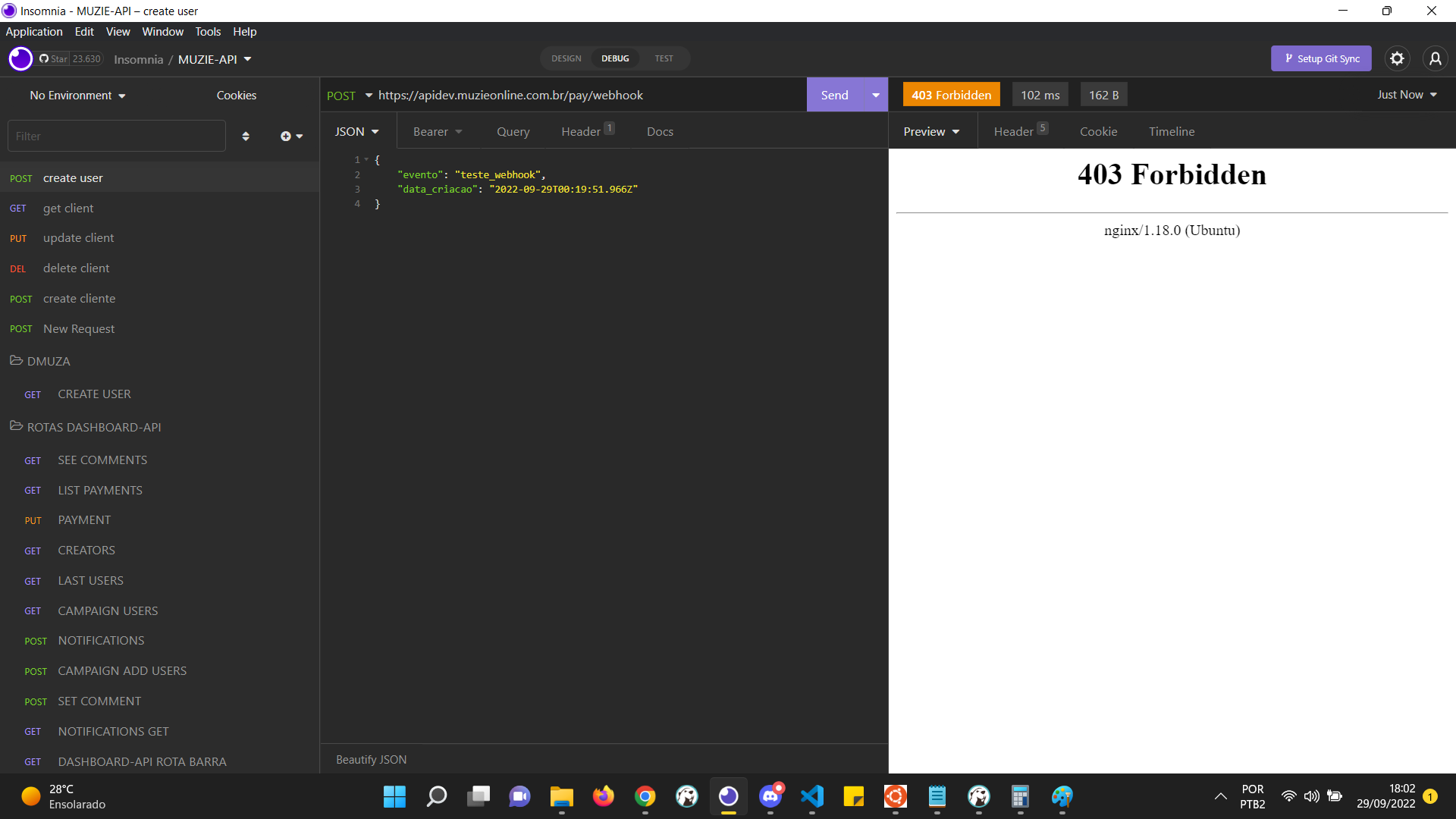This screenshot has height=819, width=1456.
Task: Click the Git Sync setup icon
Action: [x=1323, y=58]
